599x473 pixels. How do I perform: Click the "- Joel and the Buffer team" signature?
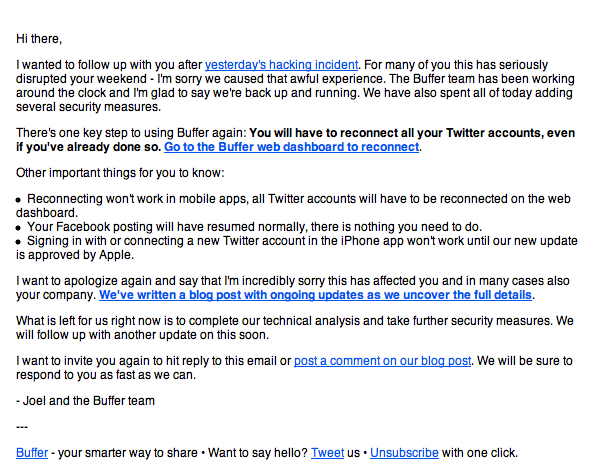[x=85, y=401]
